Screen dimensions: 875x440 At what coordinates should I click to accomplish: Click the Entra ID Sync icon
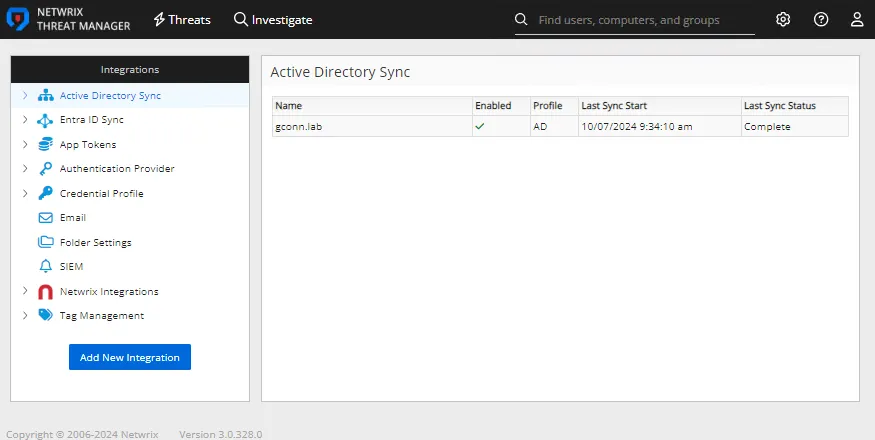pyautogui.click(x=45, y=120)
